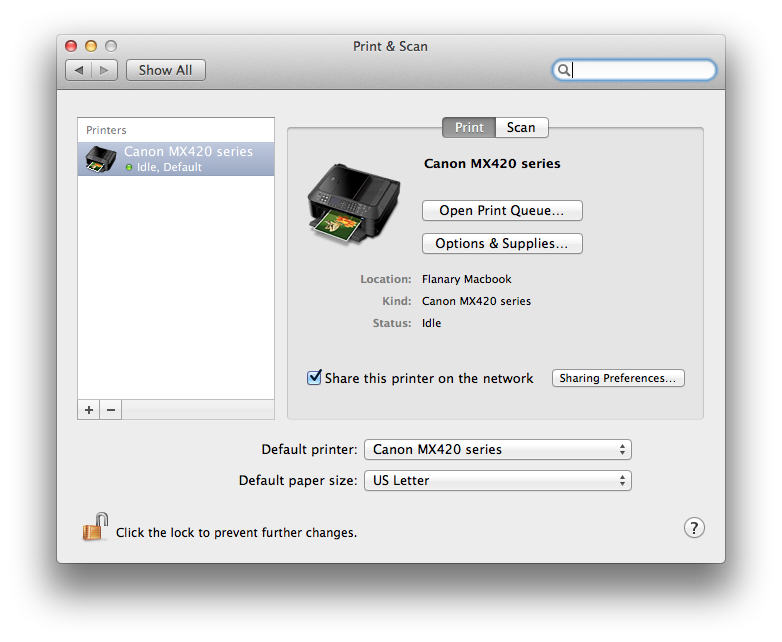Click the Kind value 'Canon MX420 series'
This screenshot has width=782, height=642.
click(476, 301)
